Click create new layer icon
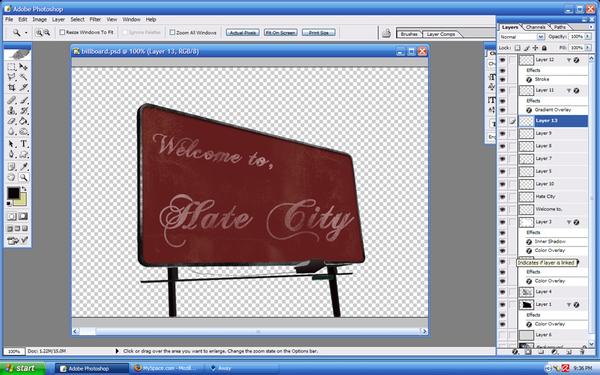This screenshot has height=375, width=600. [569, 351]
